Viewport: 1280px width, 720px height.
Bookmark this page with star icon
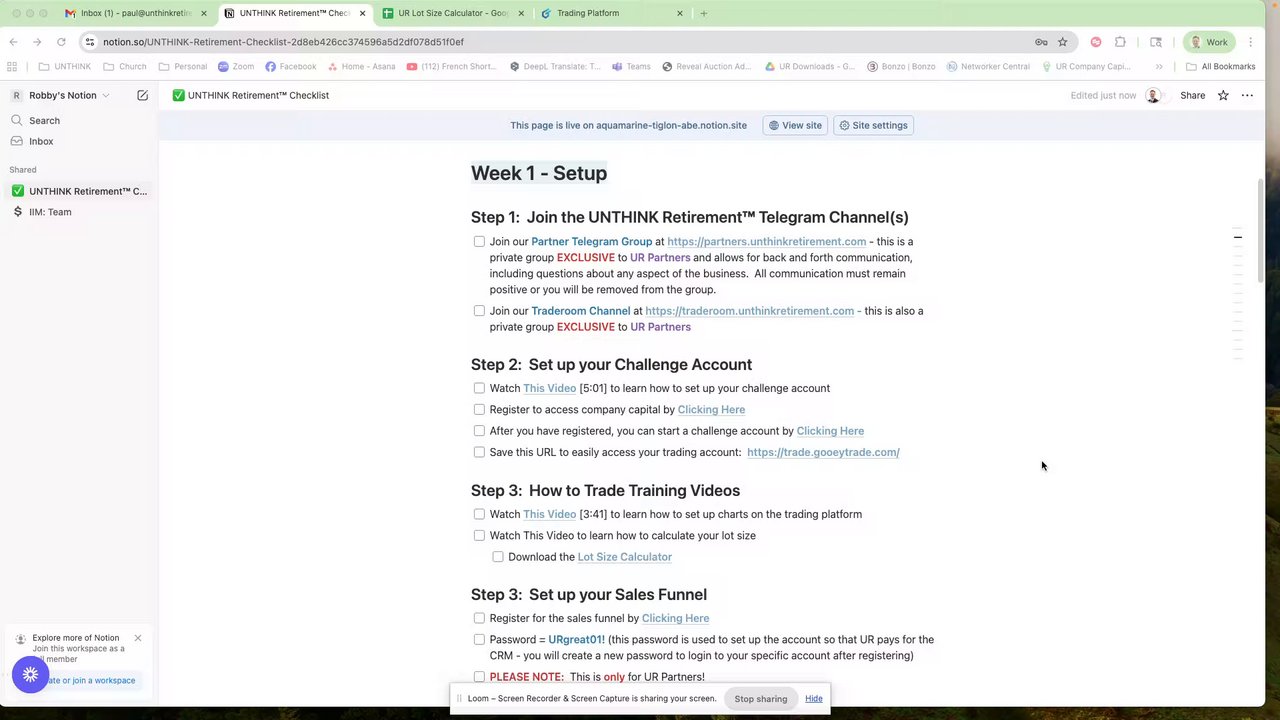[1063, 42]
